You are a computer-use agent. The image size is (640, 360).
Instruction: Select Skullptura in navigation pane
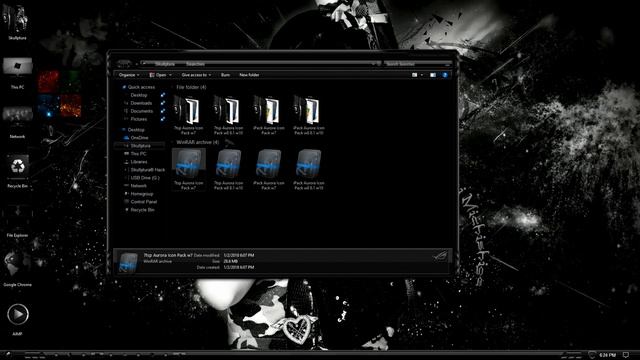pyautogui.click(x=140, y=146)
